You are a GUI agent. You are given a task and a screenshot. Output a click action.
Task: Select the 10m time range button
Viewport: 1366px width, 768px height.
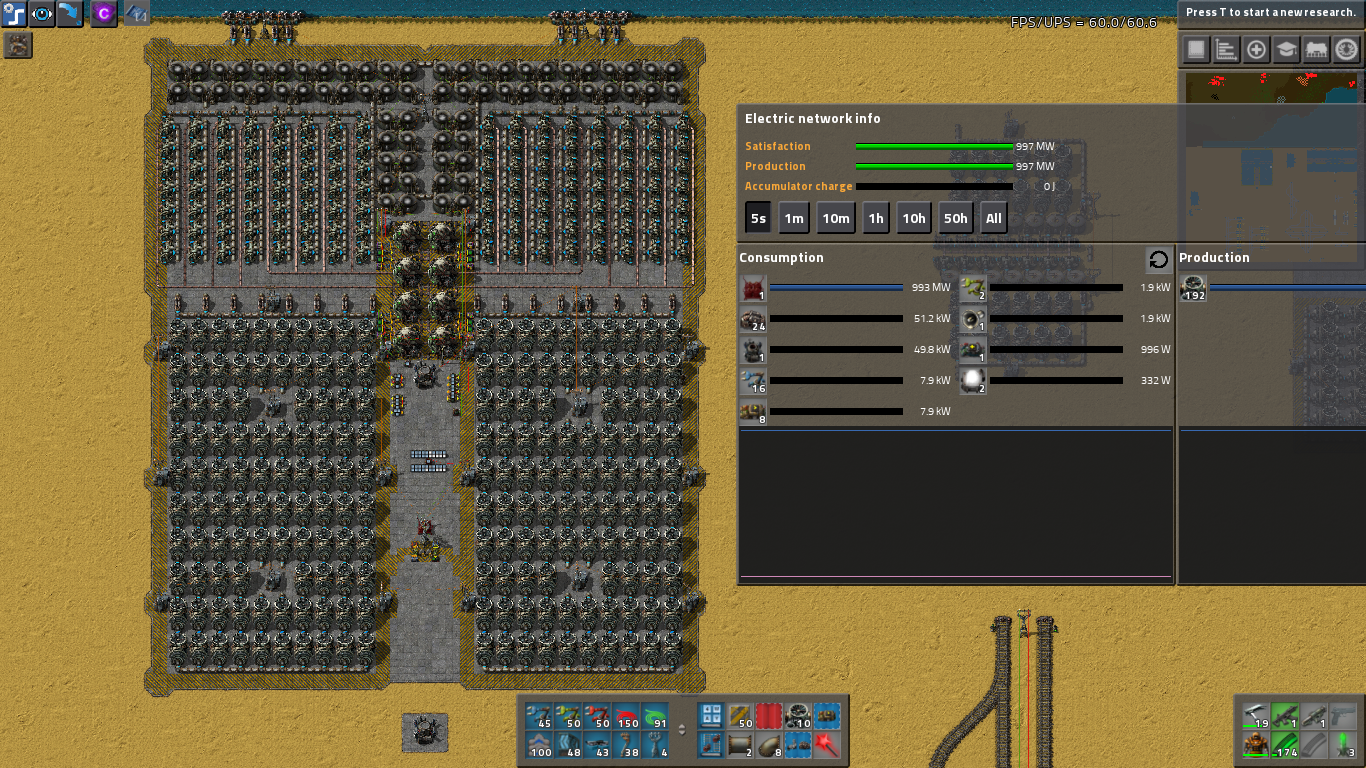(836, 218)
